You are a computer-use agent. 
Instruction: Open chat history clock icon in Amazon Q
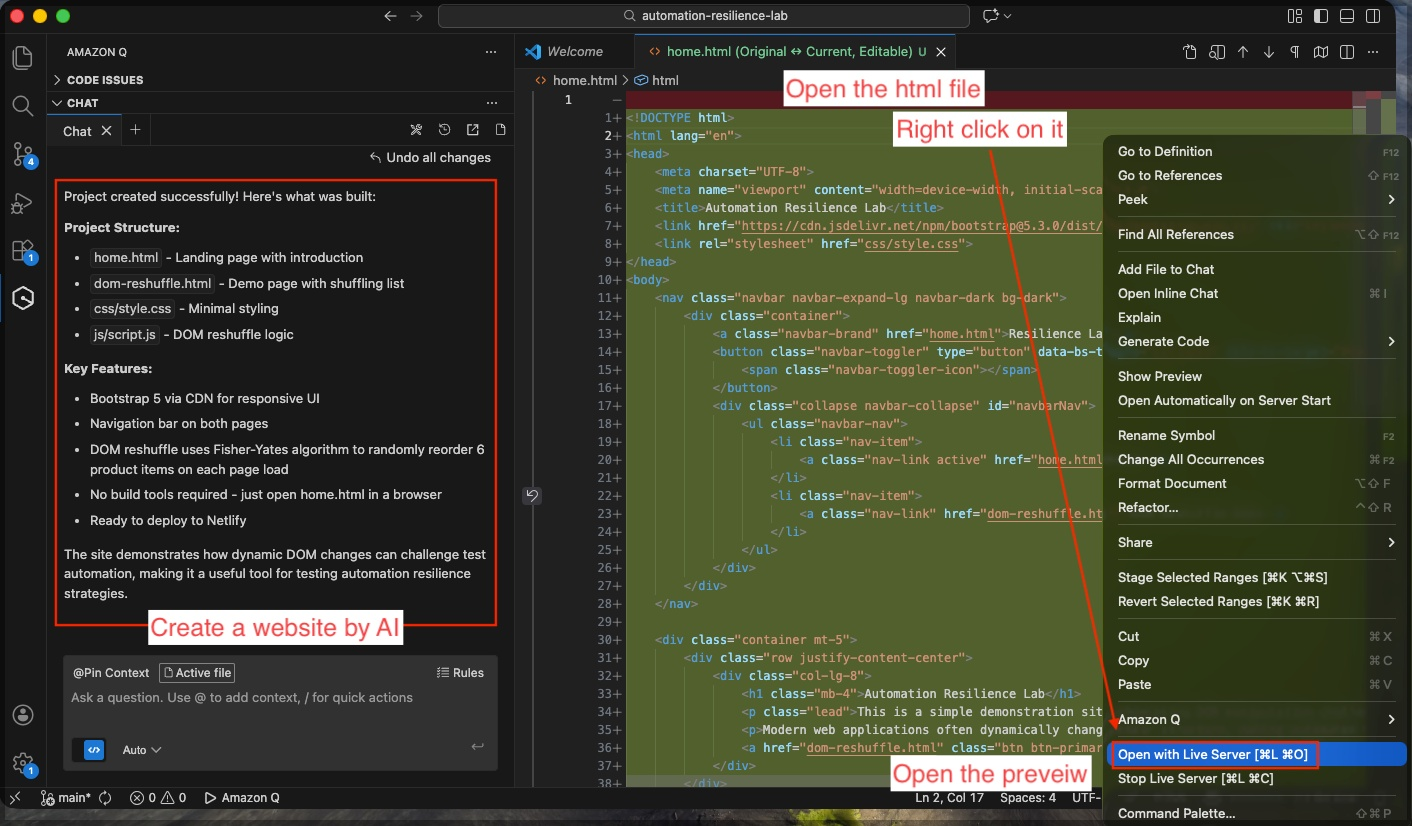(x=445, y=130)
